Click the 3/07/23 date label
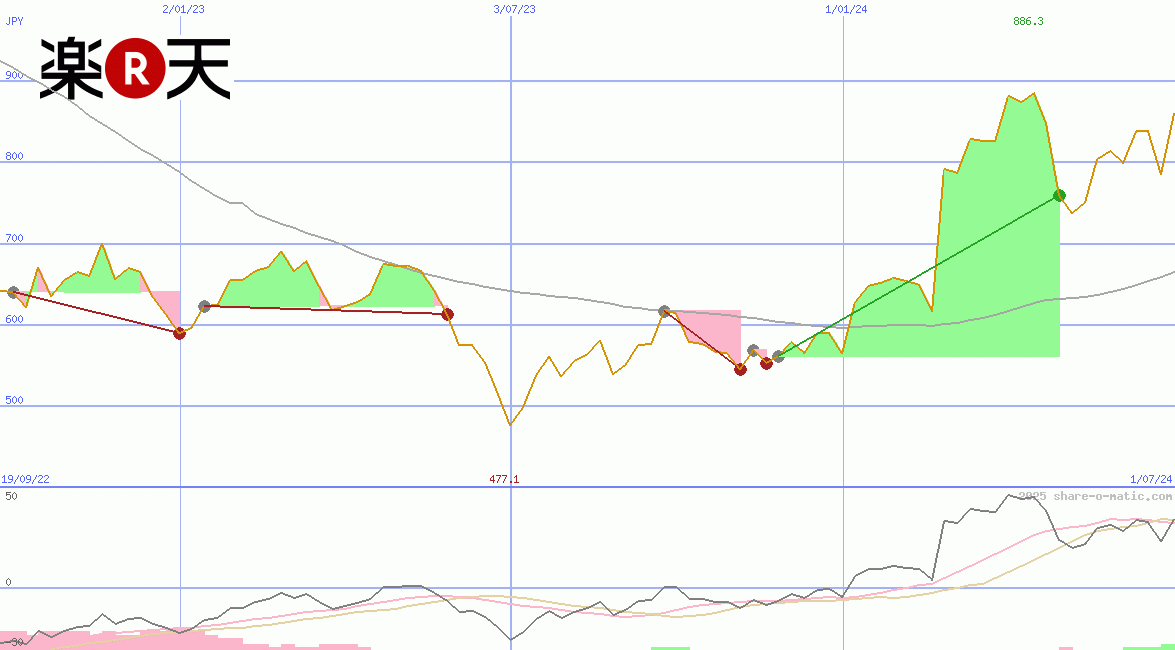 coord(515,9)
